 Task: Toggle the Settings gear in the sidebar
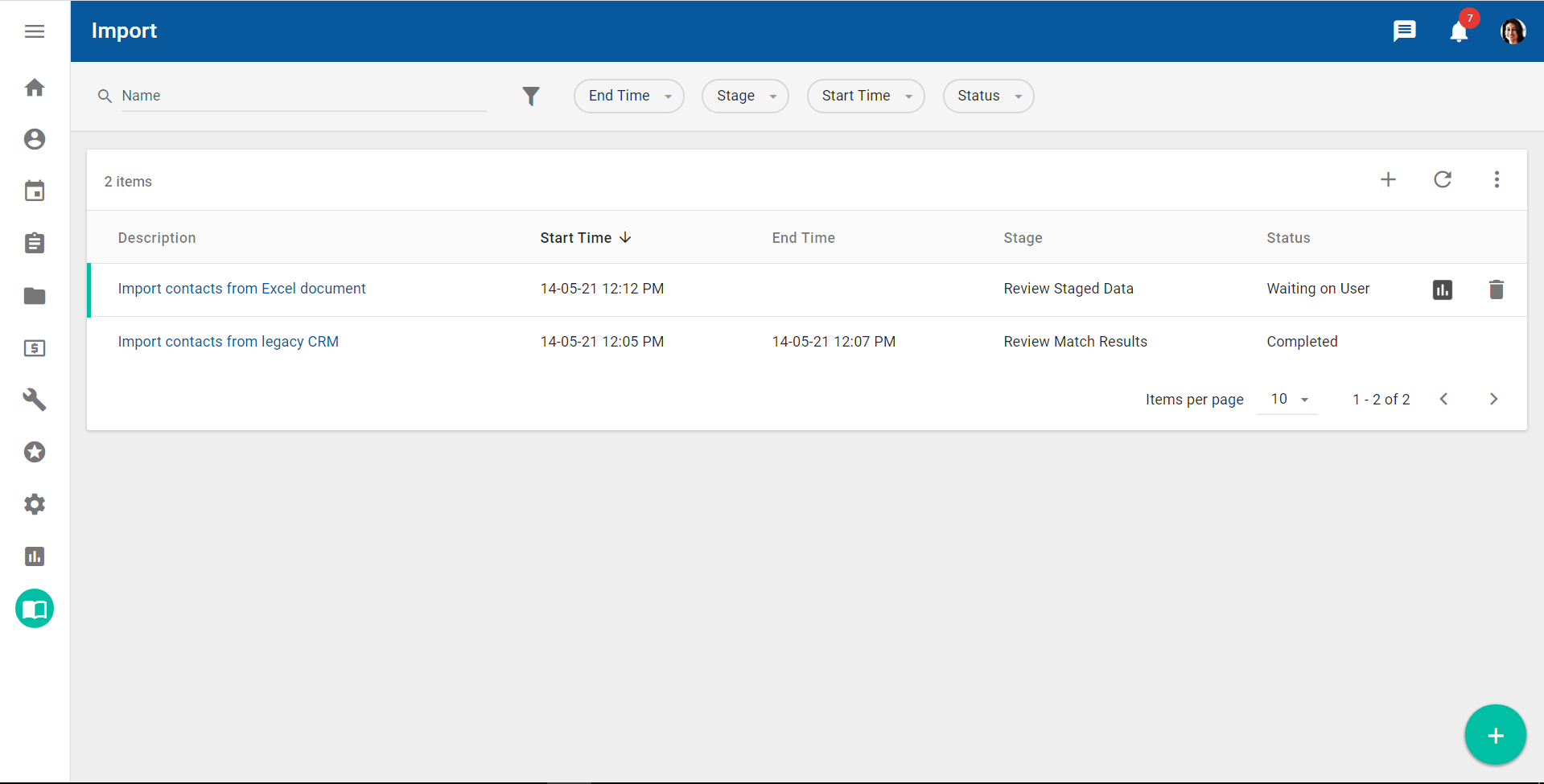(x=35, y=504)
